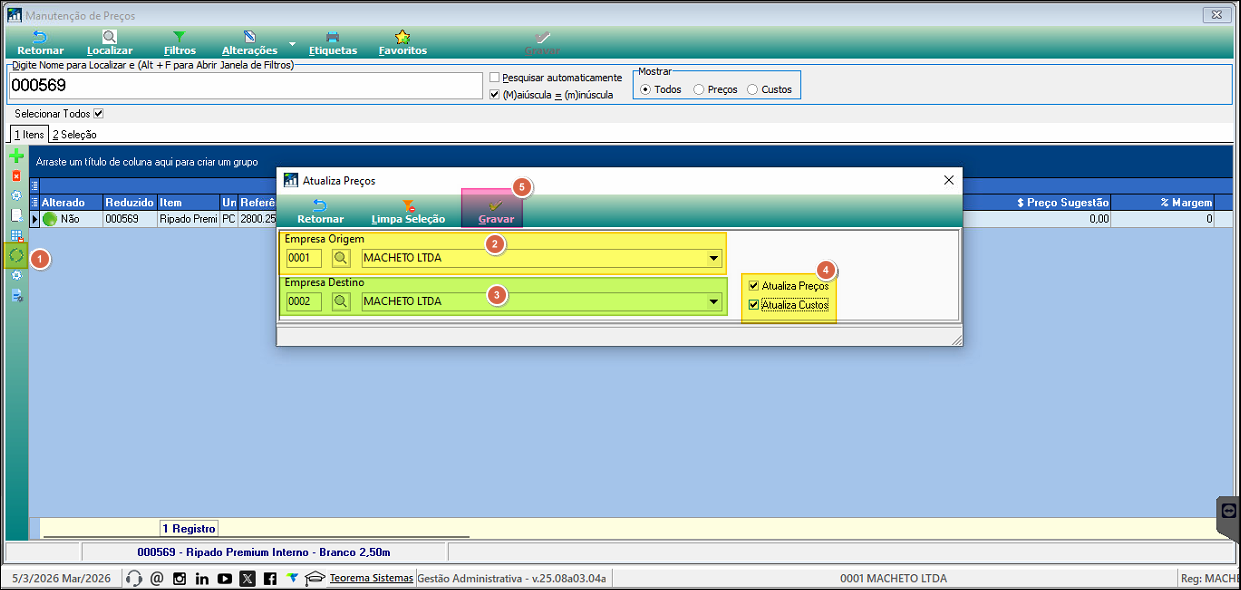Click the magnifier next to Empresa Origem code

tap(341, 258)
